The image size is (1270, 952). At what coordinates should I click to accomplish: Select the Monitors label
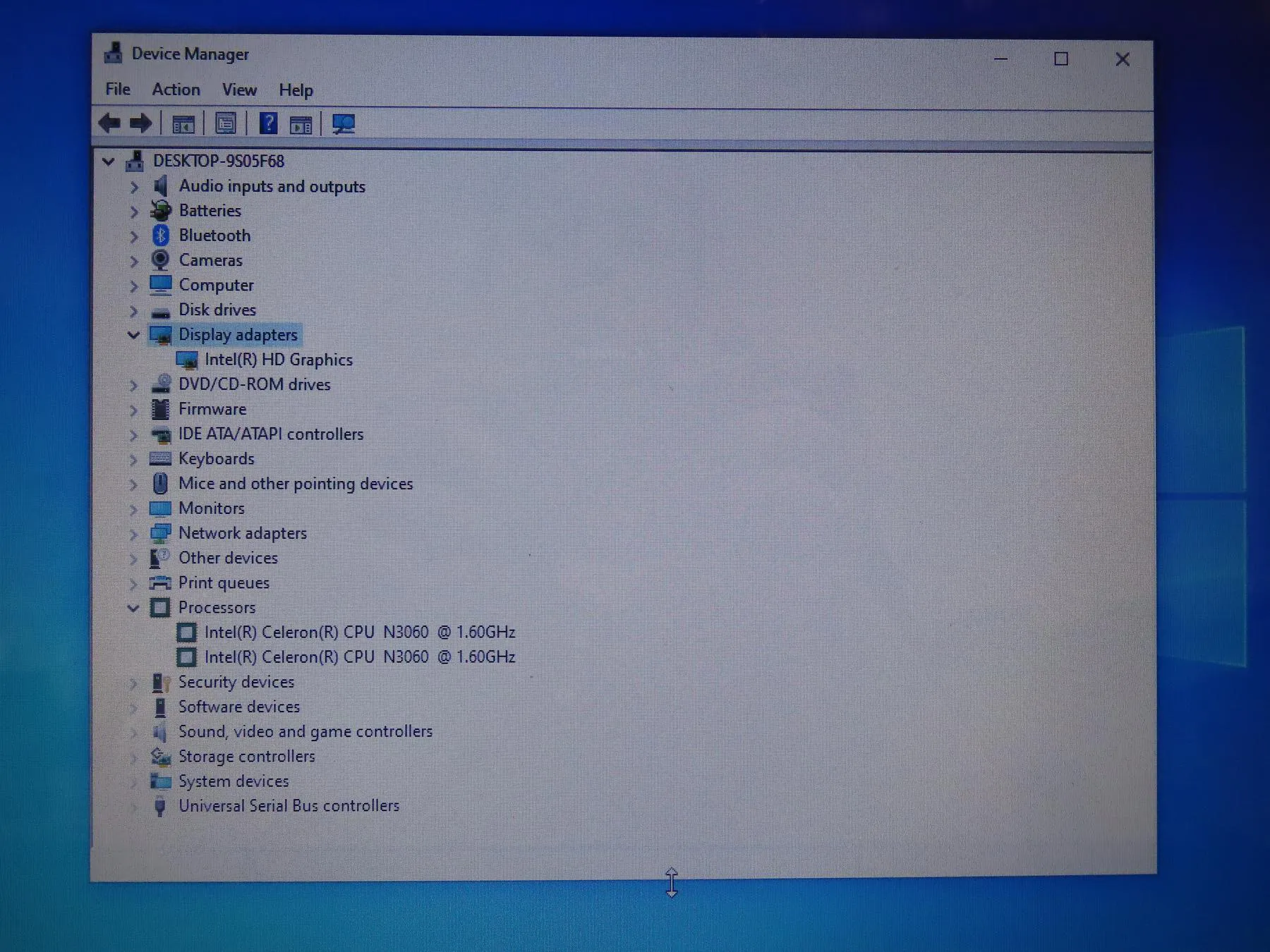tap(211, 508)
